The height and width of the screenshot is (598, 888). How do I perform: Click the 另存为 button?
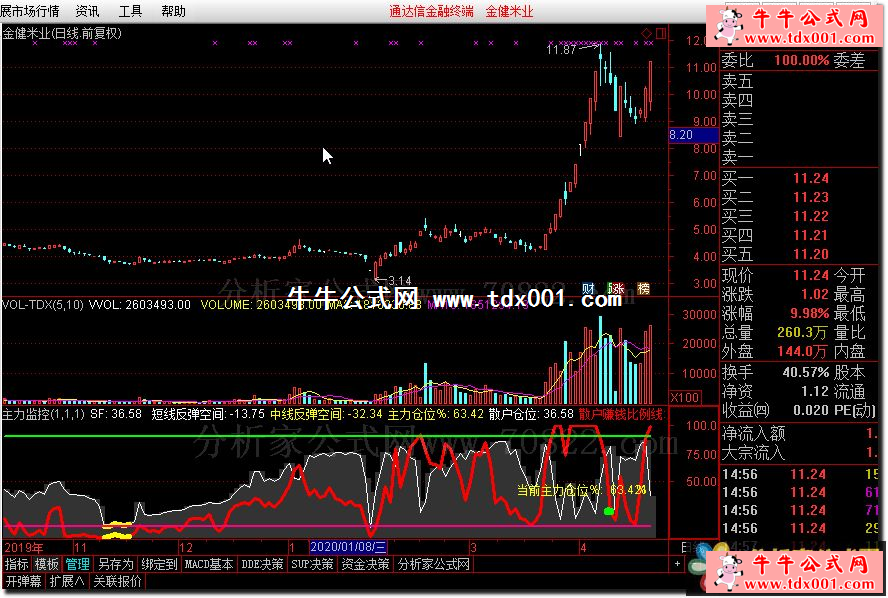coord(116,564)
